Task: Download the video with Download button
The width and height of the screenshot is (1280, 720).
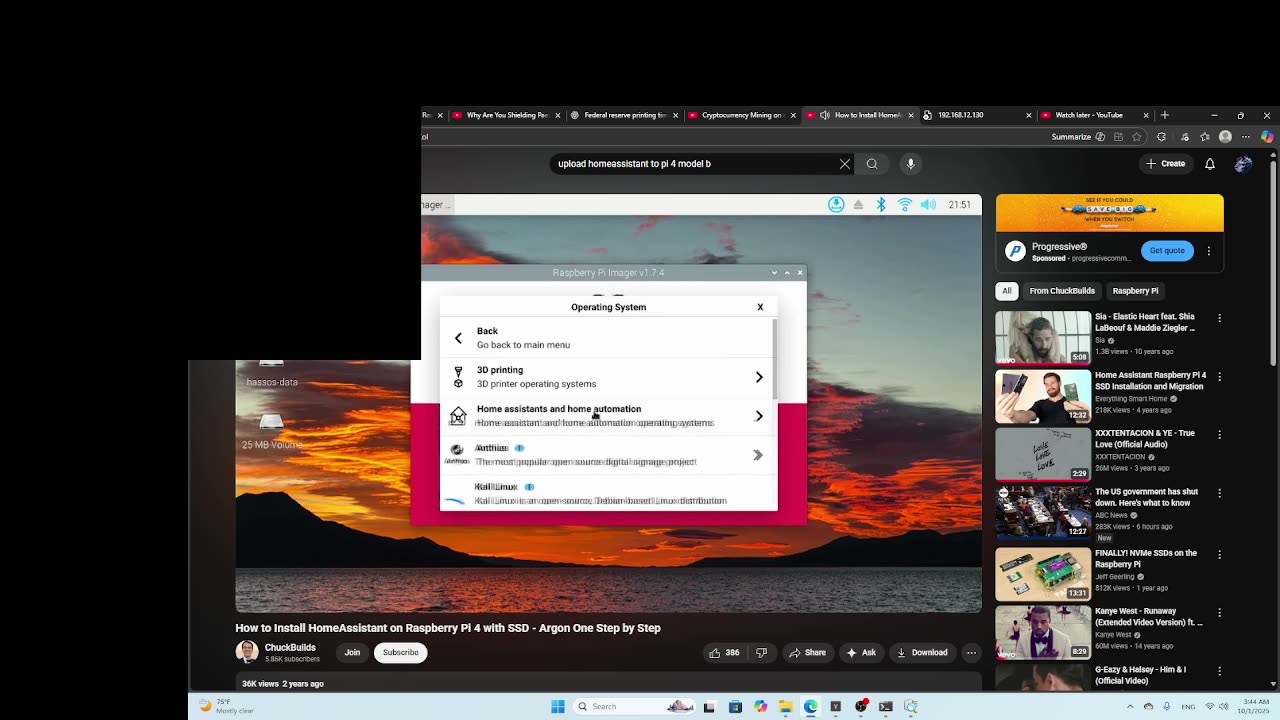Action: coord(922,653)
